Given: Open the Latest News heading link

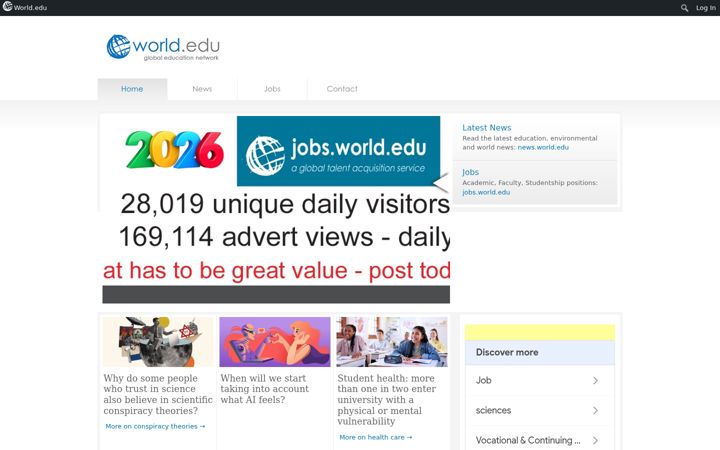Looking at the screenshot, I should (x=486, y=128).
